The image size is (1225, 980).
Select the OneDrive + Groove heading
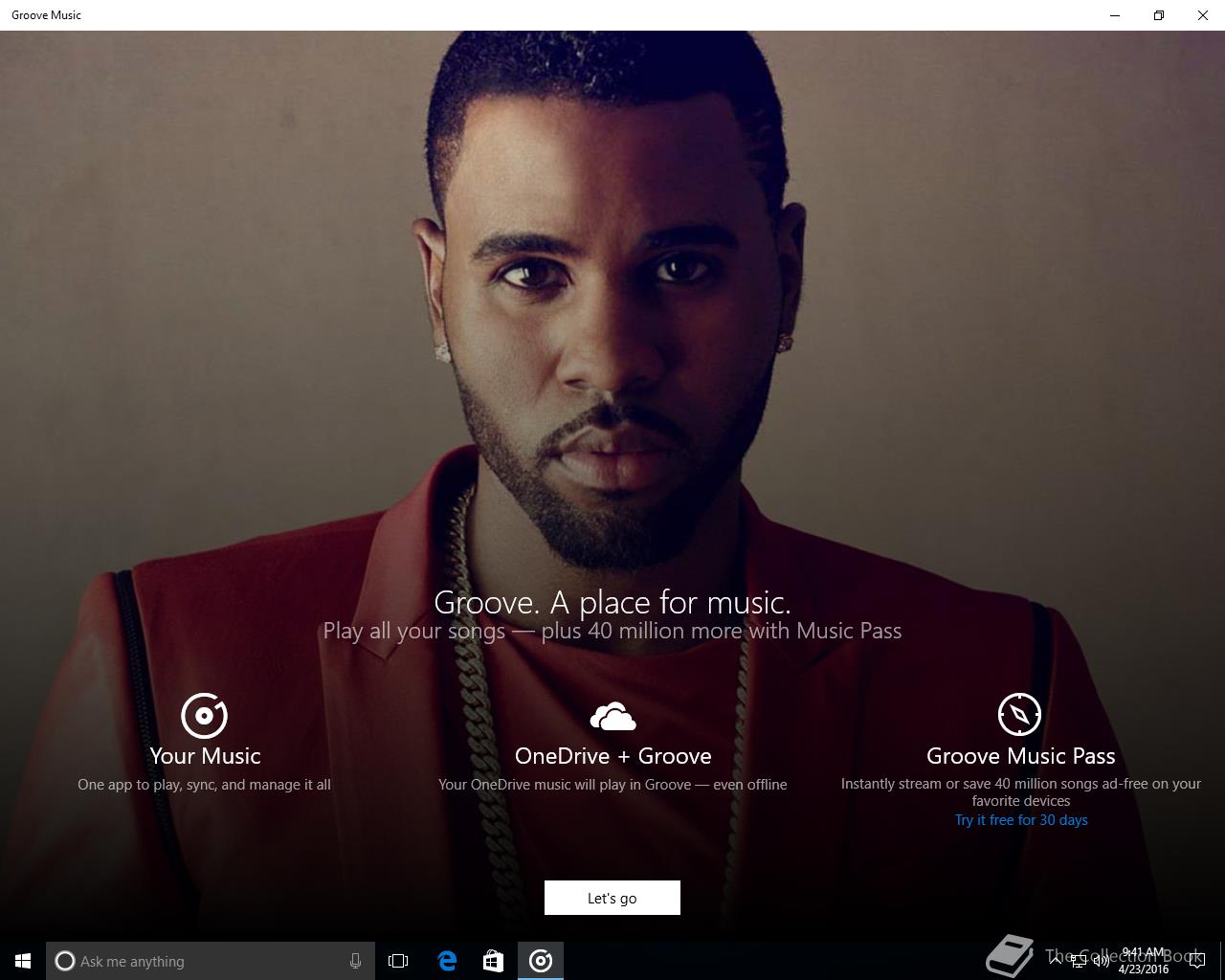click(612, 756)
